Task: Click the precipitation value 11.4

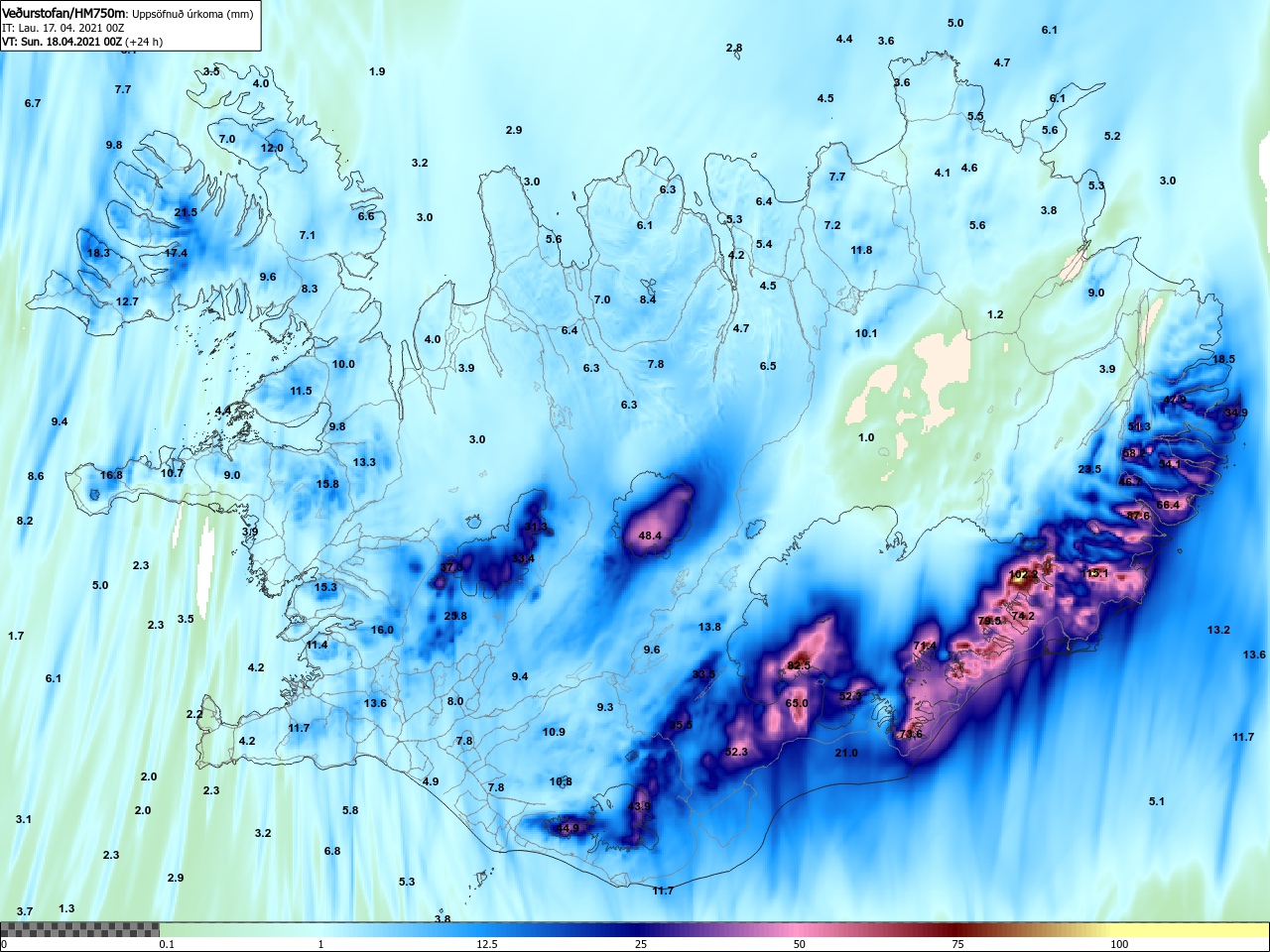Action: [x=317, y=645]
